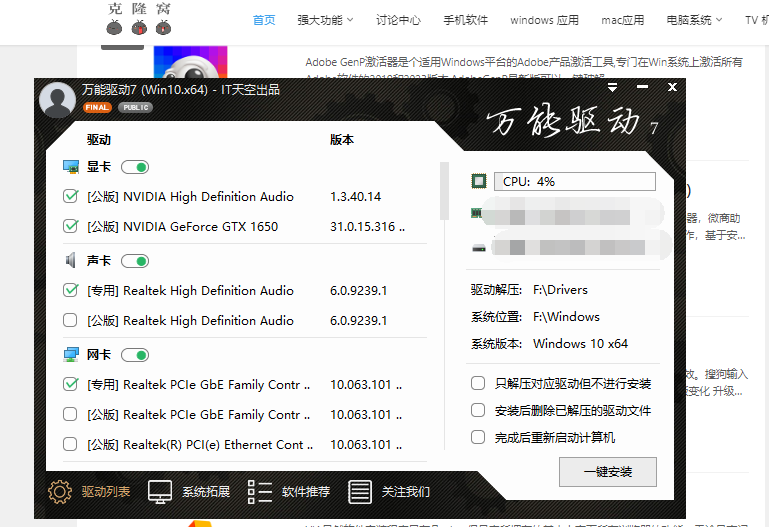Viewport: 769px width, 527px height.
Task: Open 讨论中心 on website nav
Action: point(398,20)
